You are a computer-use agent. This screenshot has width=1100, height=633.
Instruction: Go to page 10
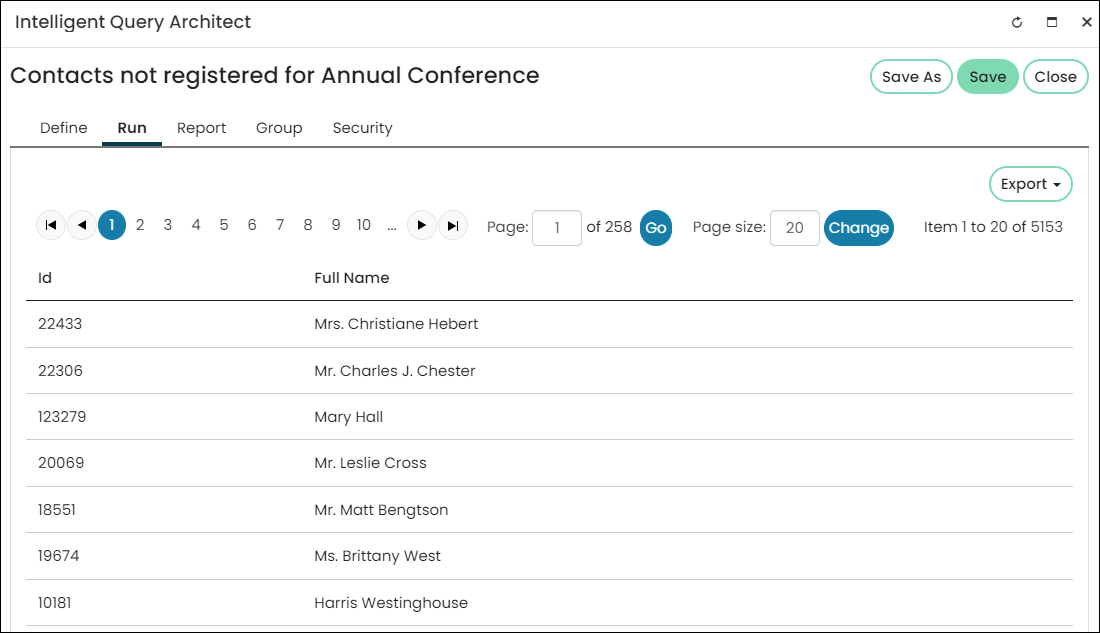pyautogui.click(x=363, y=225)
